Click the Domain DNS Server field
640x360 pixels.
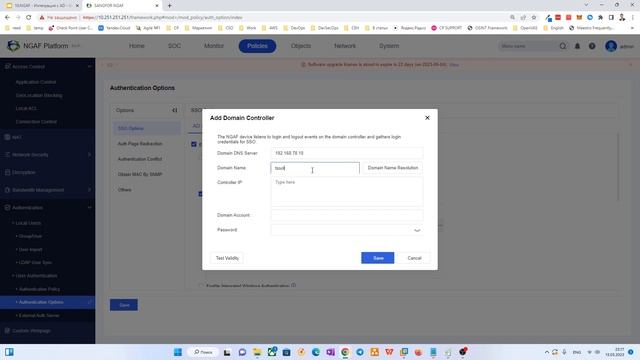click(347, 153)
